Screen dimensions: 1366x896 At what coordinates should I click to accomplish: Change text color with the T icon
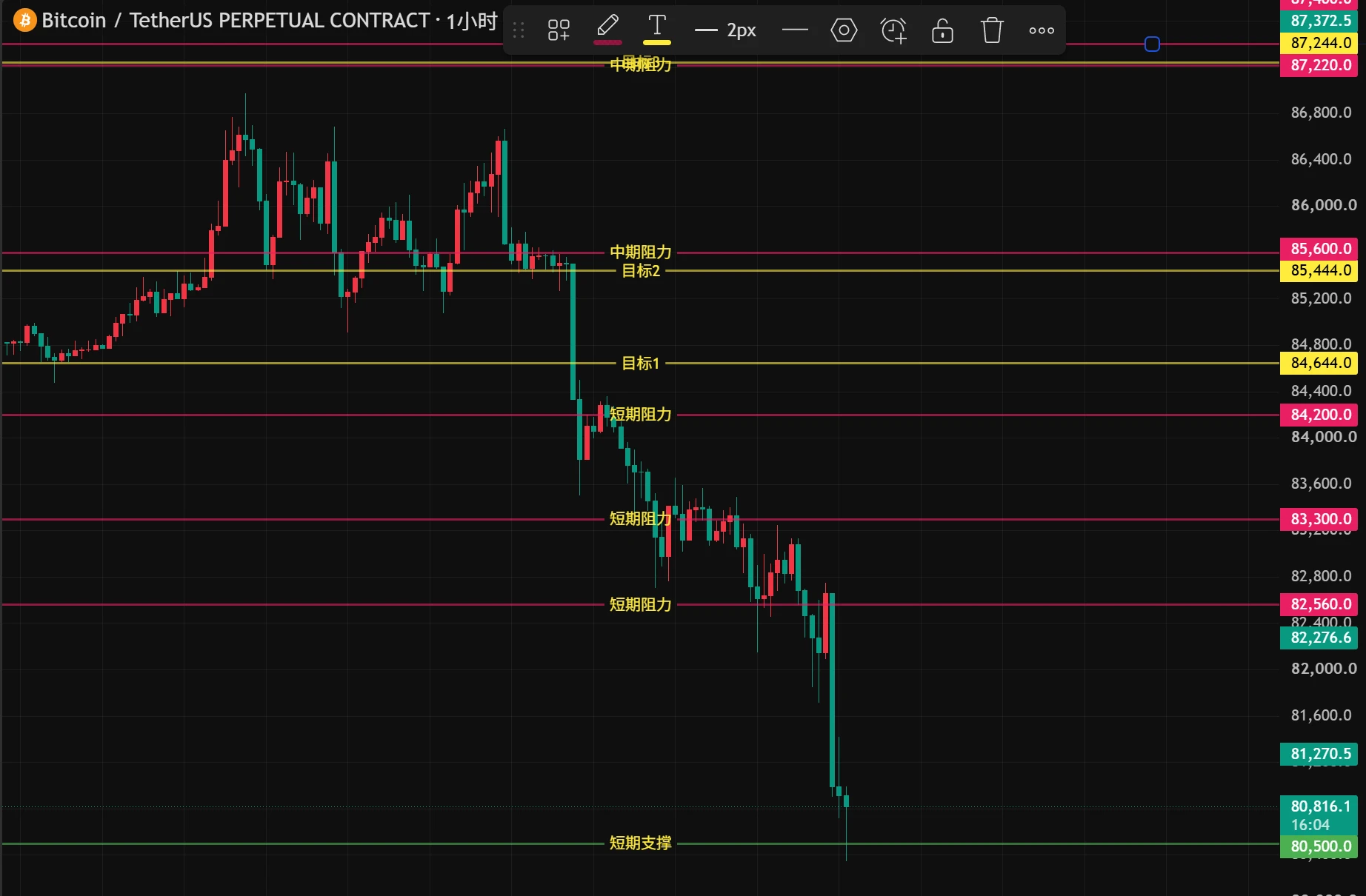coord(656,30)
